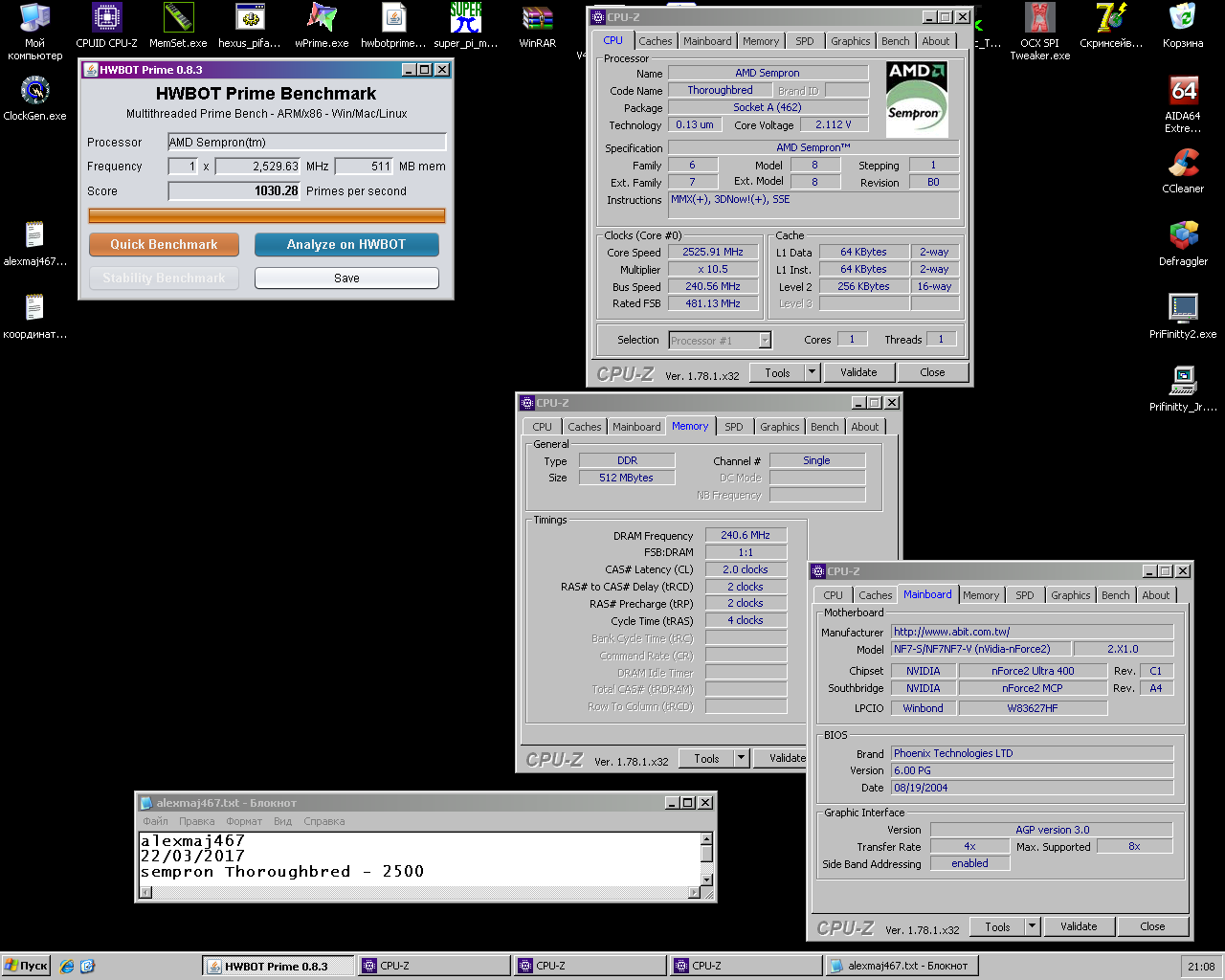This screenshot has height=980, width=1225.
Task: Close the Mainboard CPU-Z window via Close button
Action: [x=1152, y=926]
